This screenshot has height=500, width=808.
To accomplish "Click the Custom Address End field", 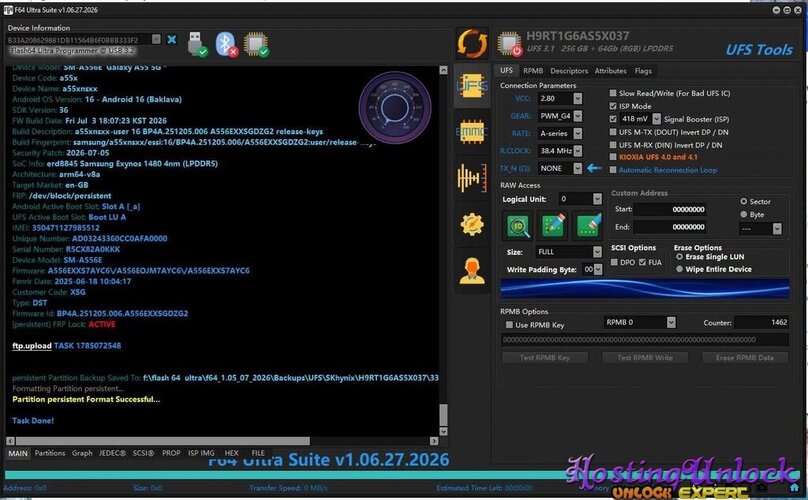I will [670, 227].
